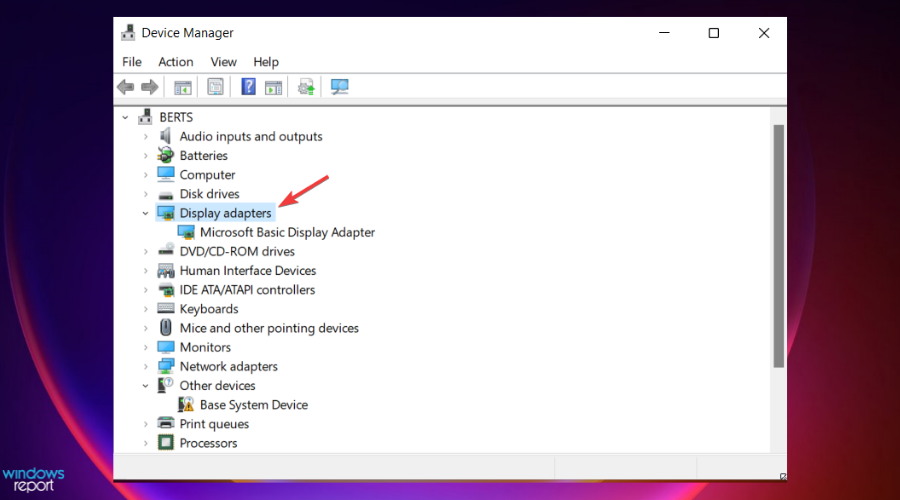Expand the Network adapters category
The width and height of the screenshot is (900, 500).
pos(146,366)
